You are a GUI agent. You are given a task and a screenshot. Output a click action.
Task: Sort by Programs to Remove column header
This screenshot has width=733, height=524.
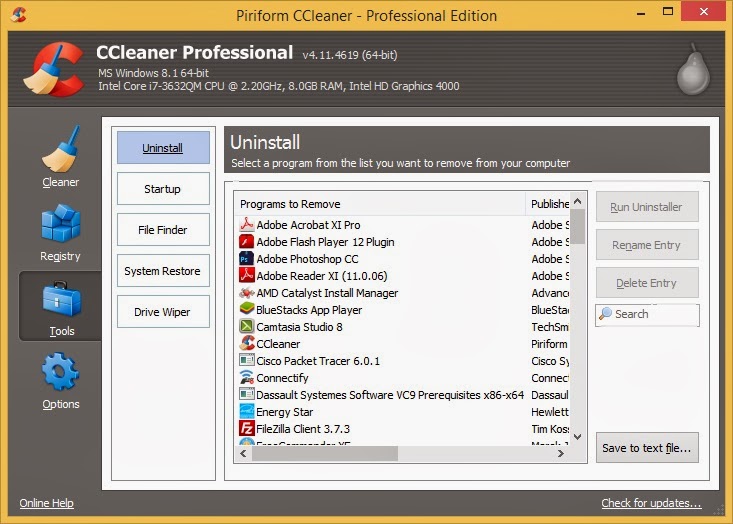(x=380, y=204)
